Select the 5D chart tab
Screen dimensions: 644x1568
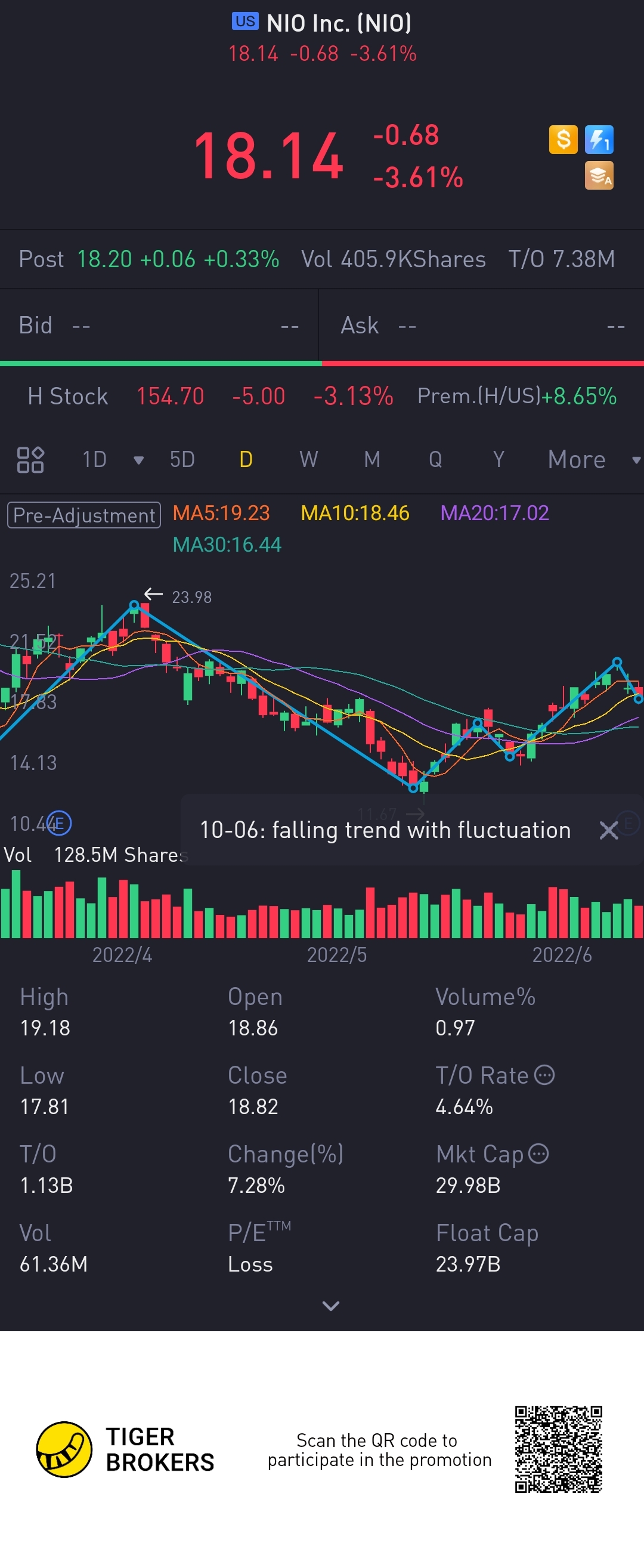click(182, 460)
